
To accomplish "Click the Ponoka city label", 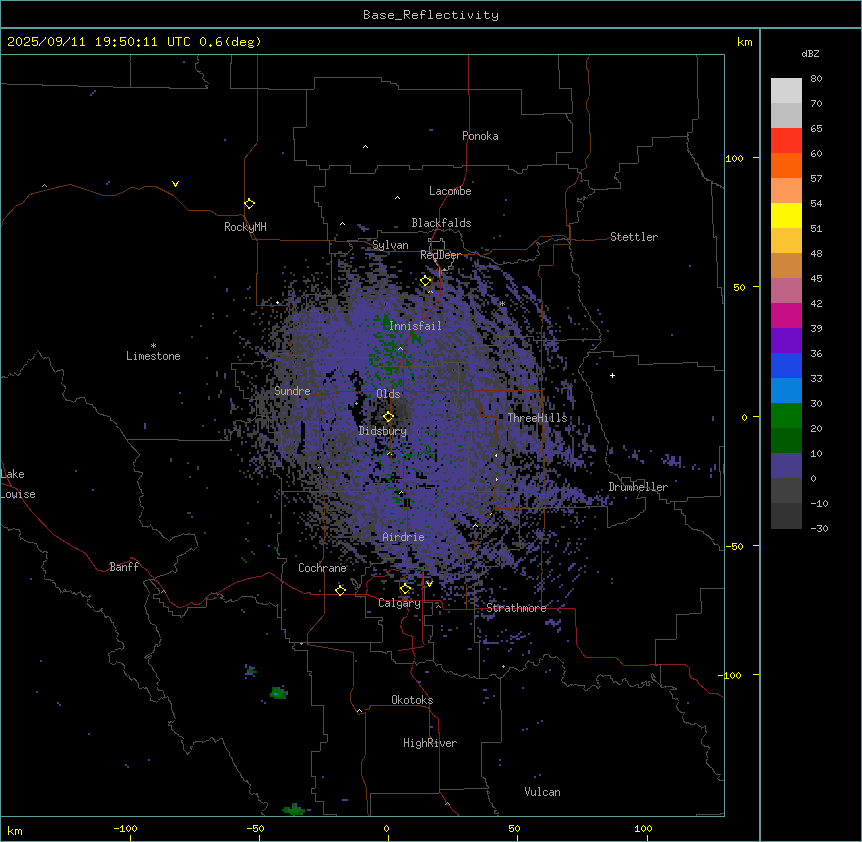I will (x=480, y=136).
